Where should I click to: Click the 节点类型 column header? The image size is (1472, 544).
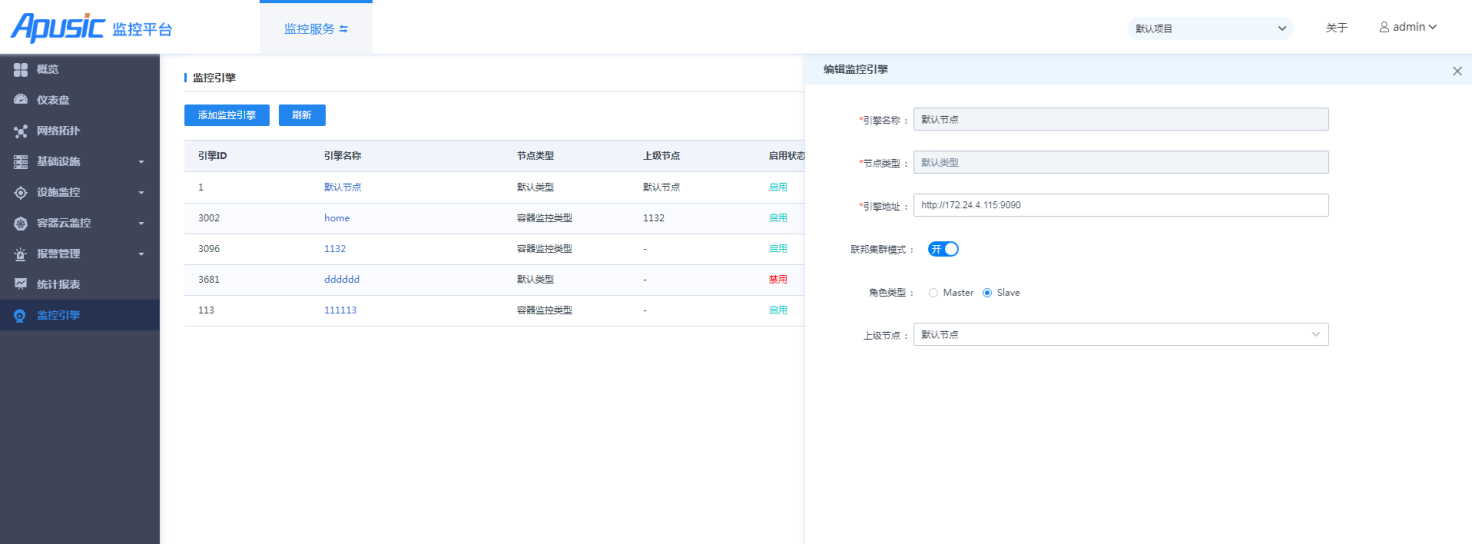535,156
